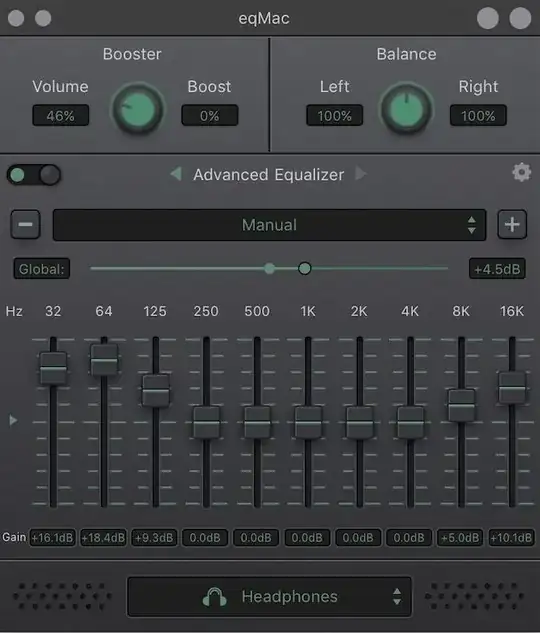Screen dimensions: 540x633
Task: Click the 500 Hz 0.0dB gain field
Action: coord(256,538)
